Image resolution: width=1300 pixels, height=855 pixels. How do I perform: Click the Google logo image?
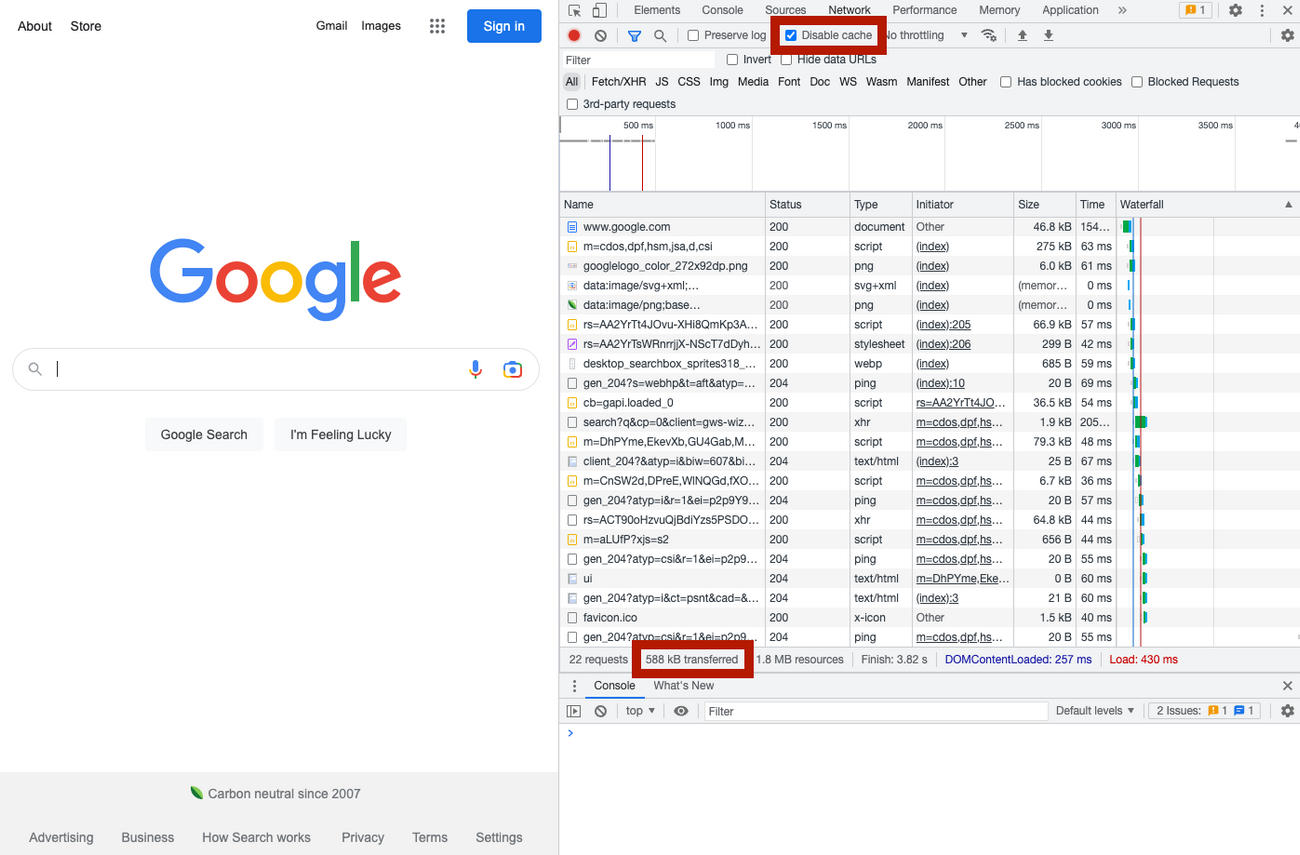coord(275,279)
